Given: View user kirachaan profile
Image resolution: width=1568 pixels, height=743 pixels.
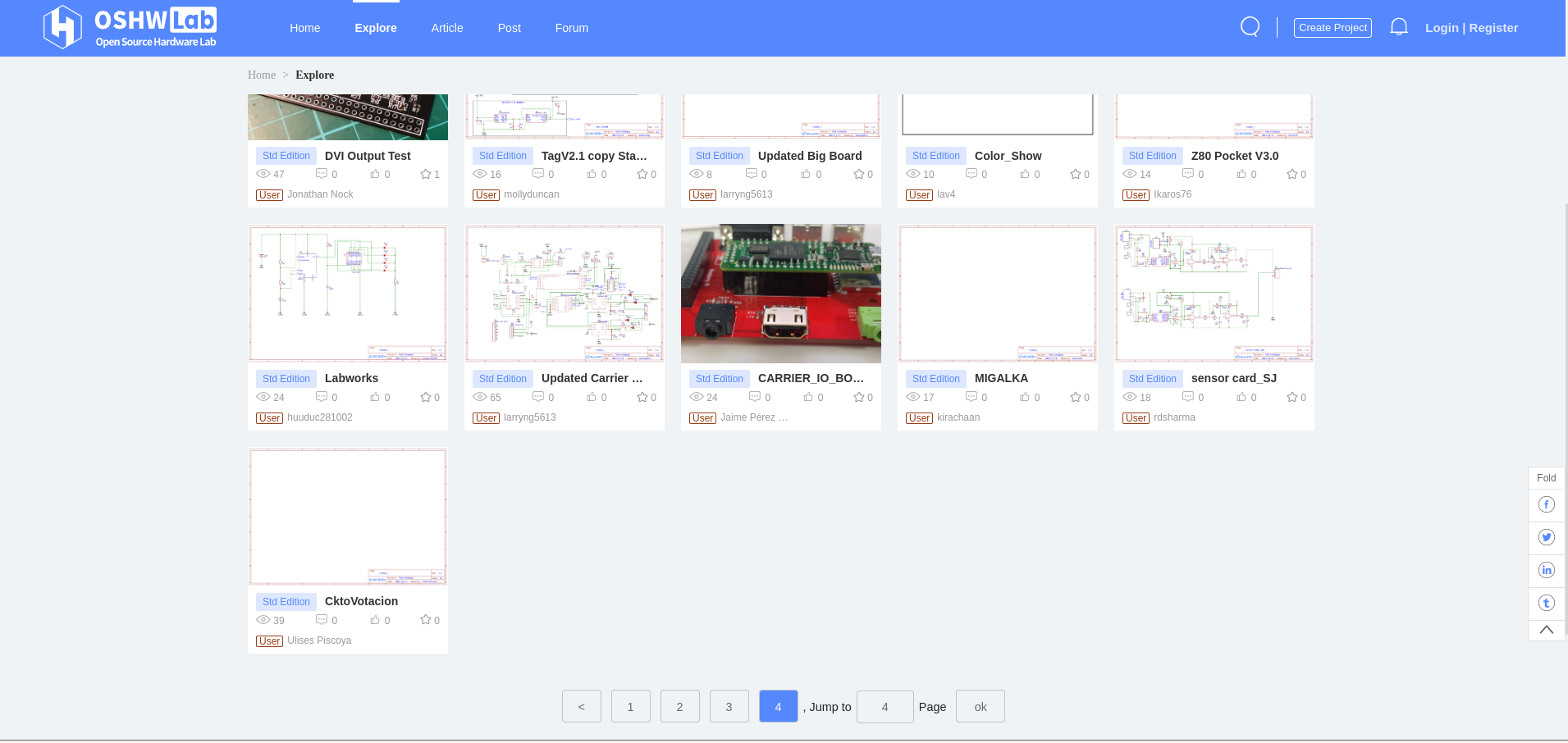Looking at the screenshot, I should click(958, 417).
